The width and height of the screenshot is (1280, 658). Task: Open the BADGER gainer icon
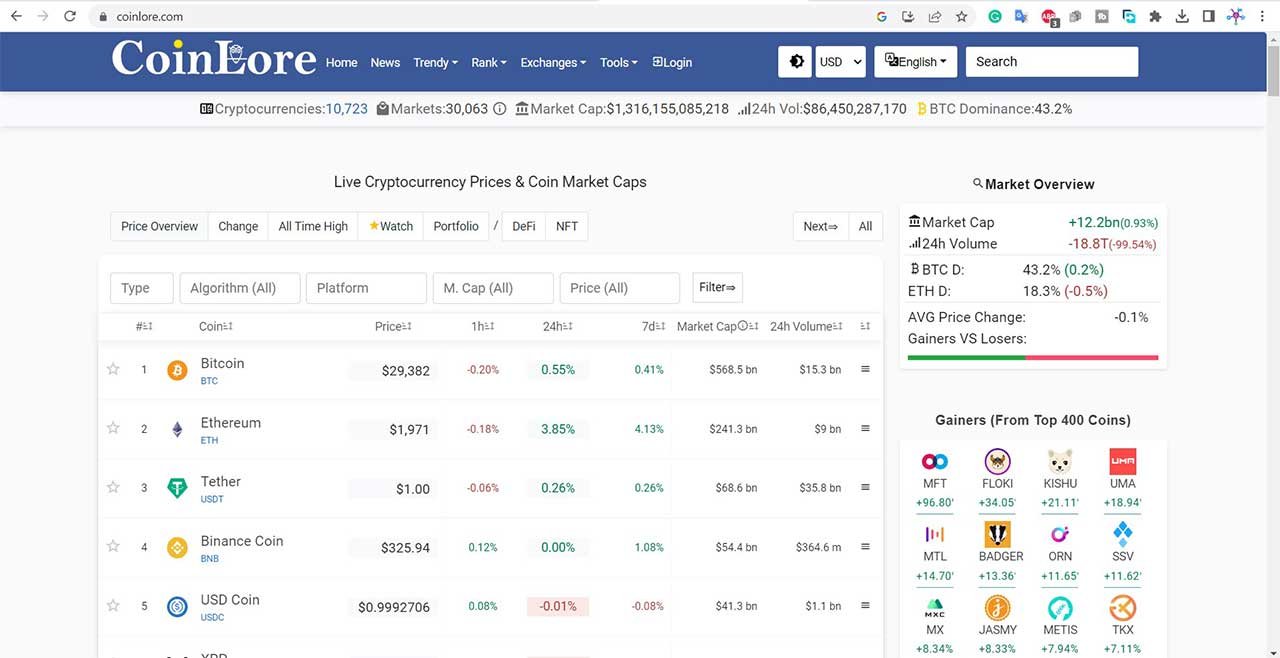(998, 534)
